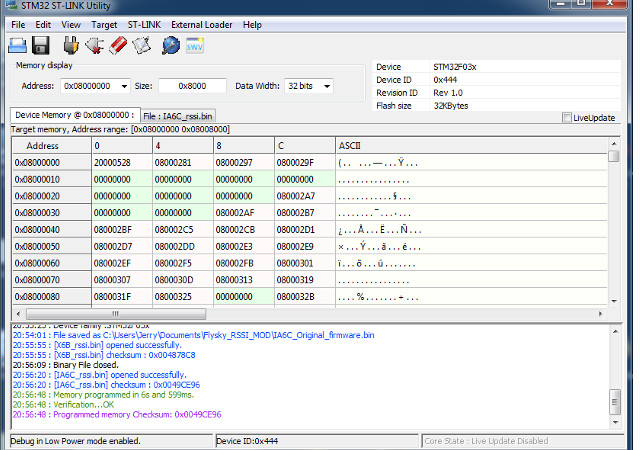Click the column C header
640x450 pixels.
click(304, 146)
